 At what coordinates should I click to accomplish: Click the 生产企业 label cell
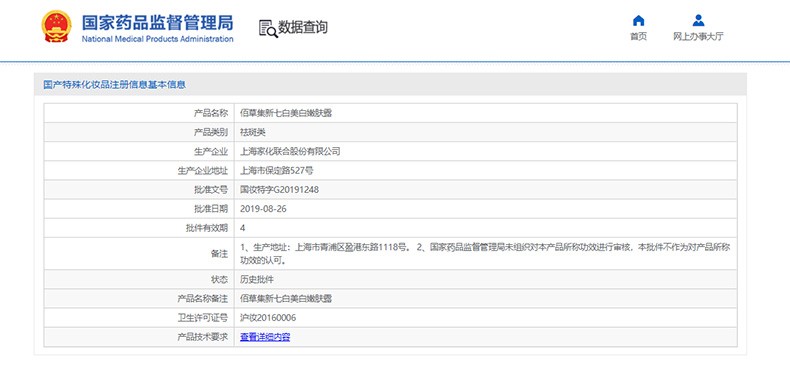(x=139, y=151)
